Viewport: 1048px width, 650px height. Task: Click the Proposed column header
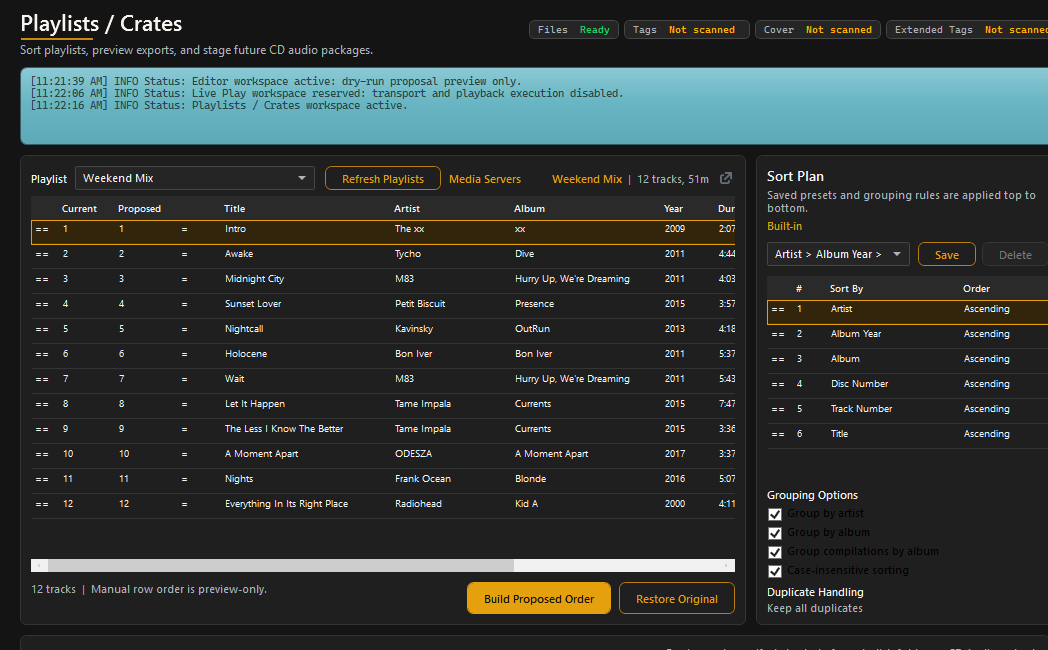click(139, 208)
